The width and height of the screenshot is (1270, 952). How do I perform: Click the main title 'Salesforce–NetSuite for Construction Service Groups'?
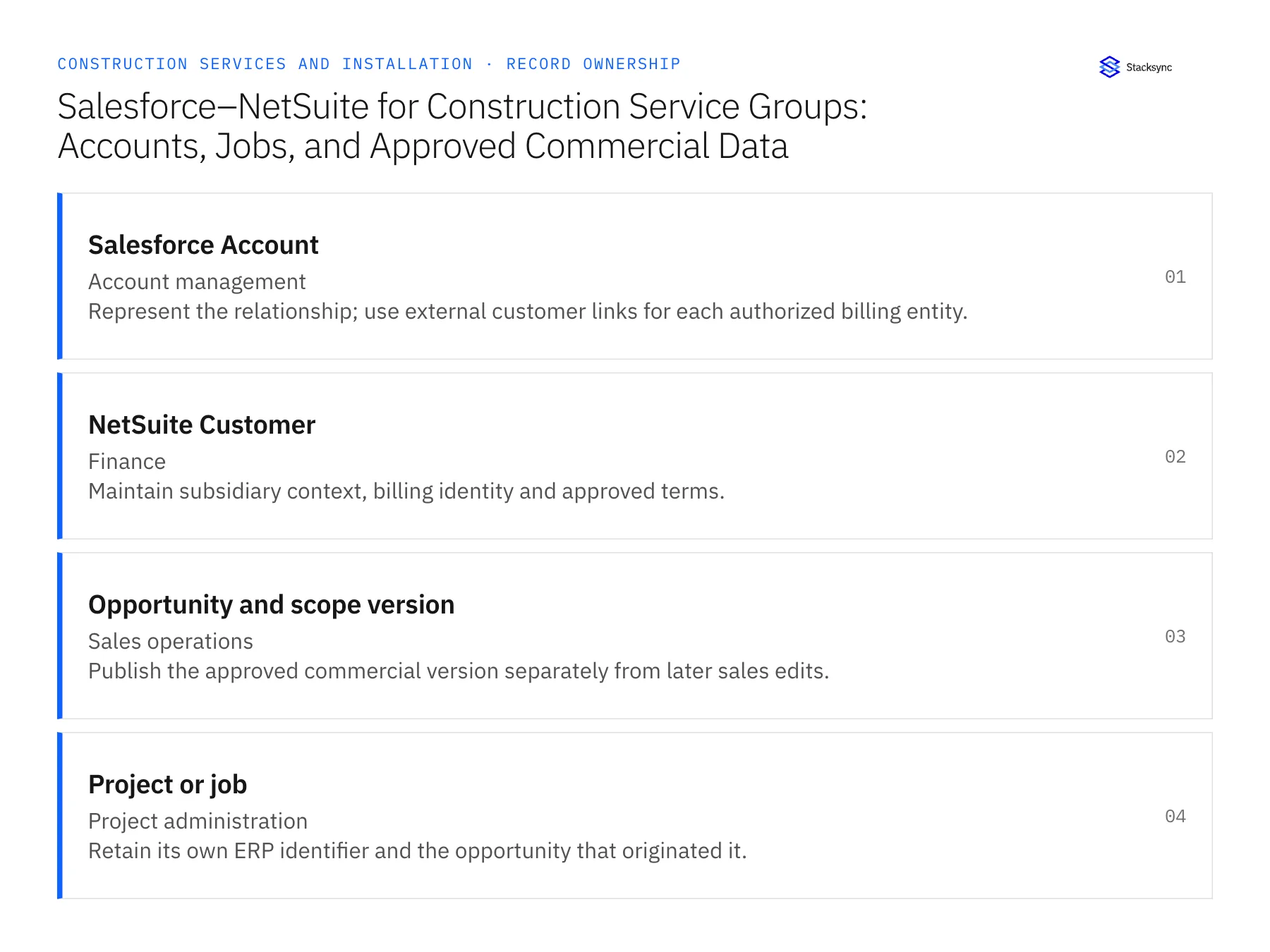click(x=462, y=106)
